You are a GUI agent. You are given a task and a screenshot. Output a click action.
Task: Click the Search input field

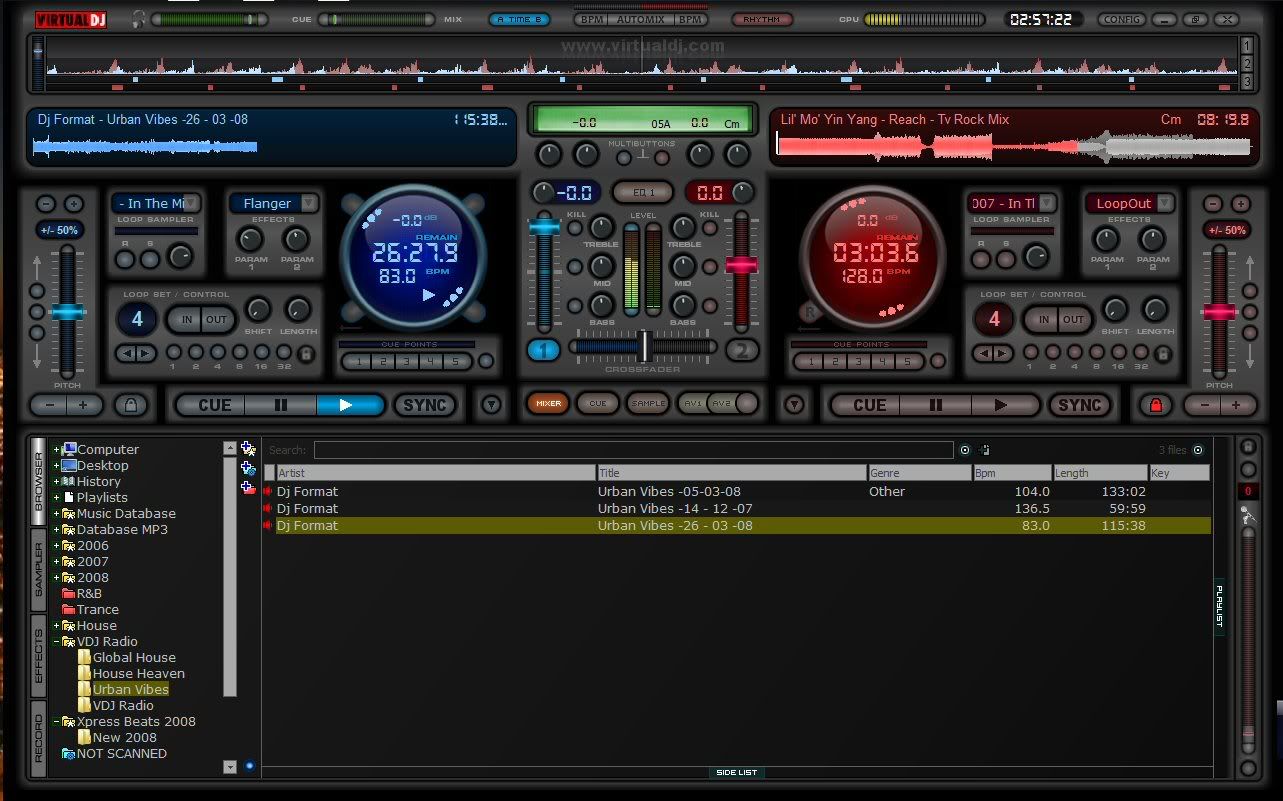point(634,450)
